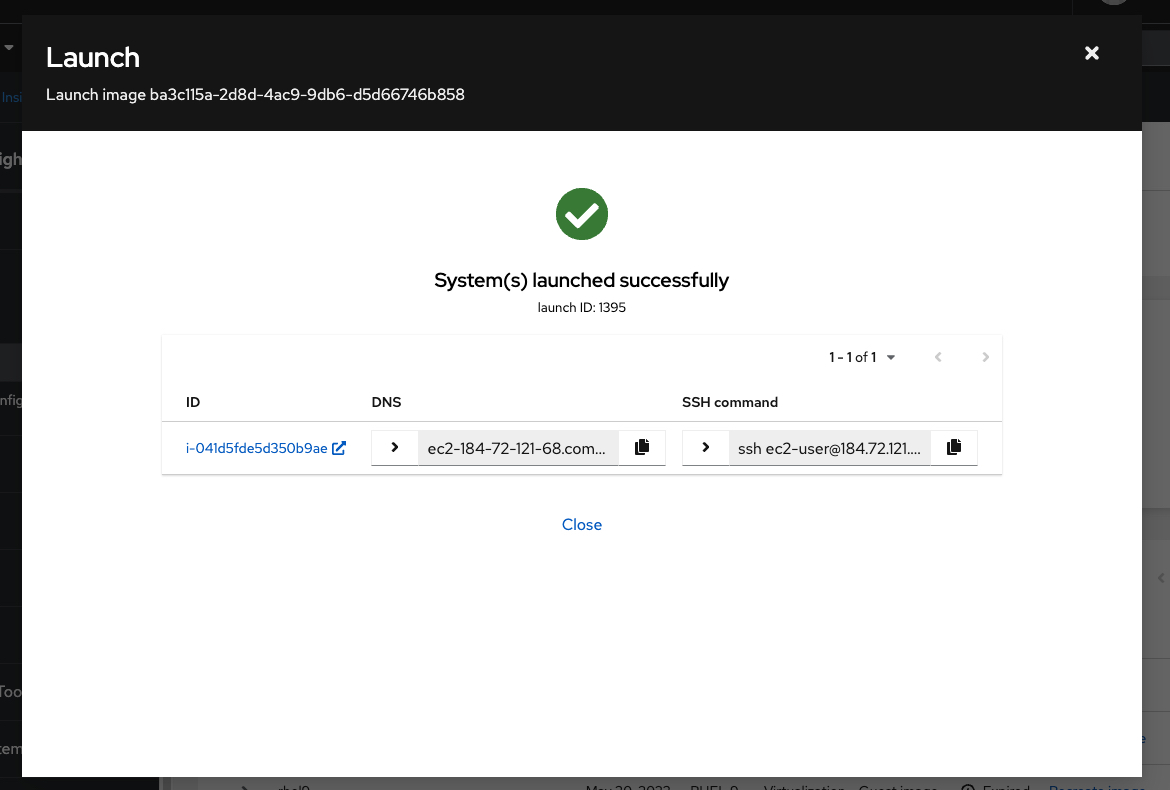Click the side panel chevron at right edge
The image size is (1170, 790).
pyautogui.click(x=1161, y=578)
